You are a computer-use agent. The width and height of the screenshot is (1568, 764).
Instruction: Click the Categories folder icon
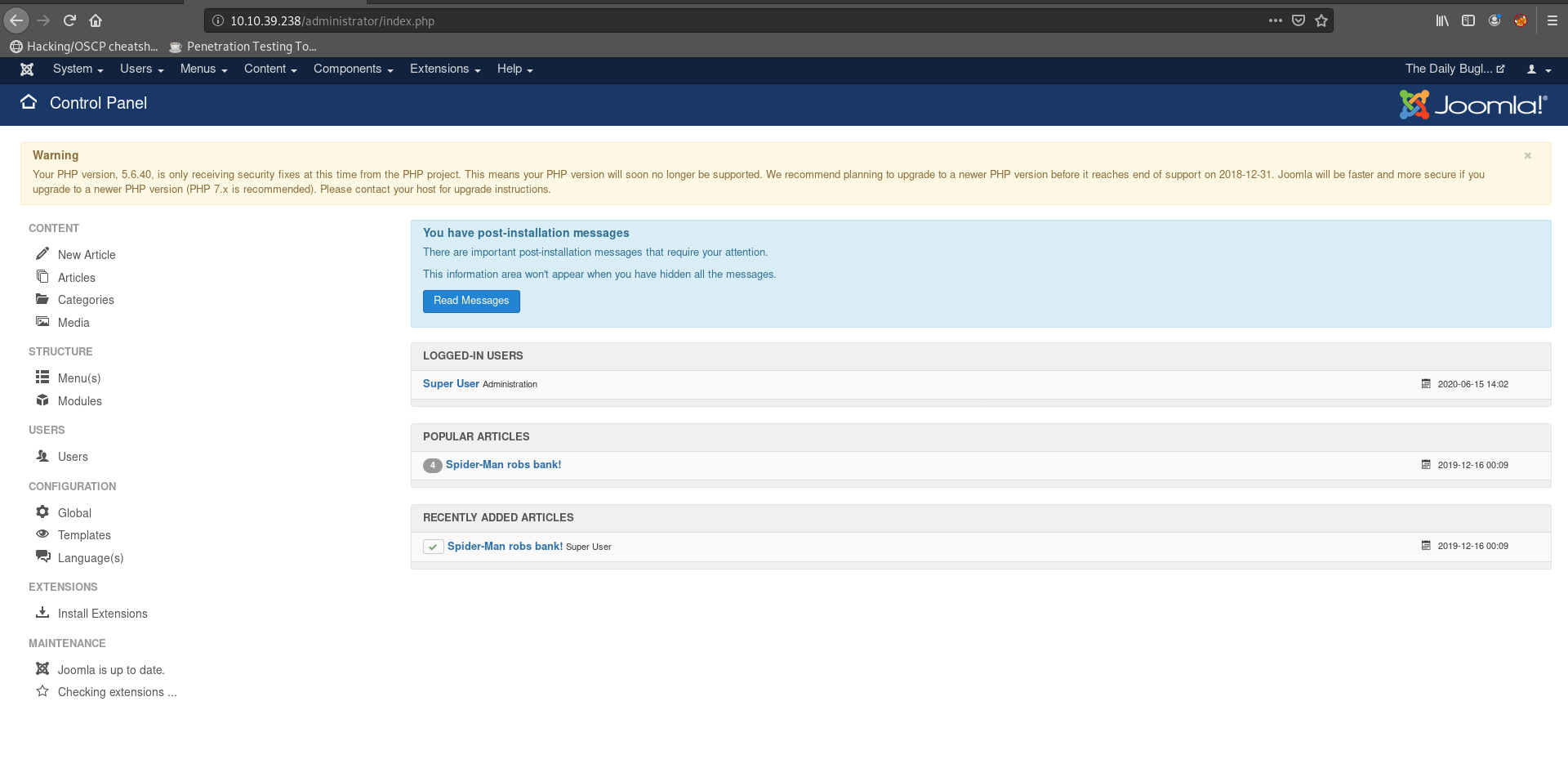tap(42, 299)
